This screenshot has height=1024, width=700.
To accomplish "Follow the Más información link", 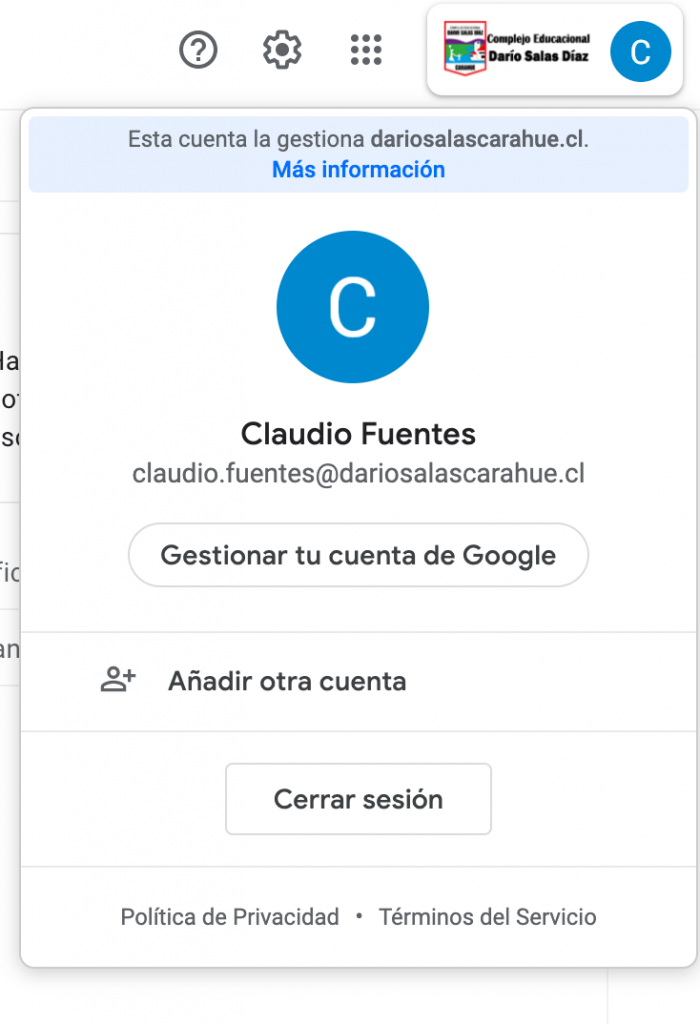I will click(358, 170).
